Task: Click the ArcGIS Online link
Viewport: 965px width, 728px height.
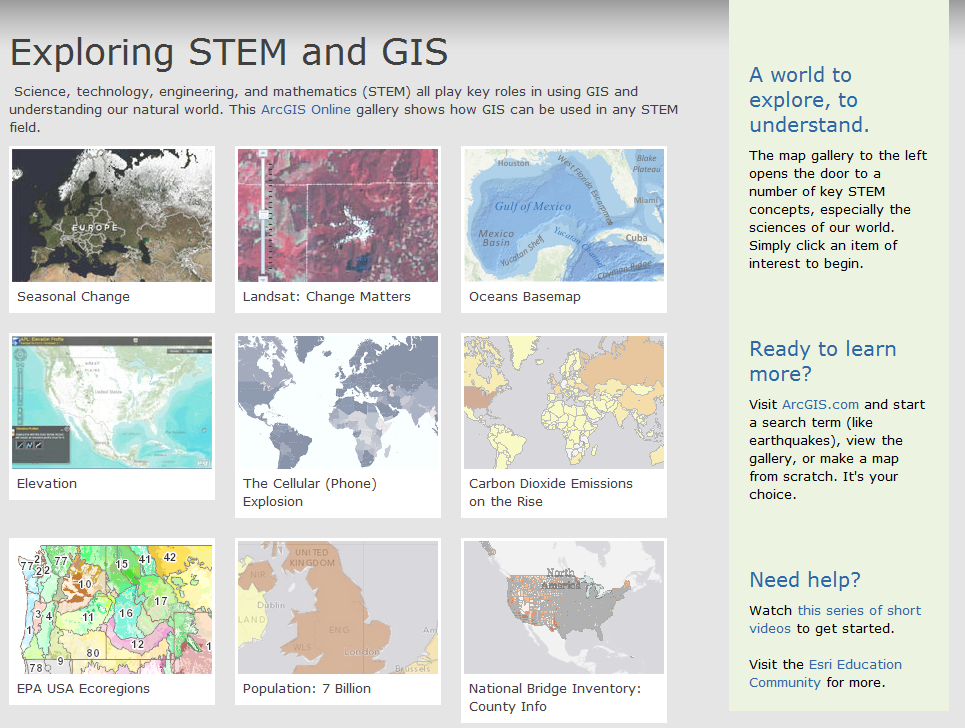Action: point(306,110)
